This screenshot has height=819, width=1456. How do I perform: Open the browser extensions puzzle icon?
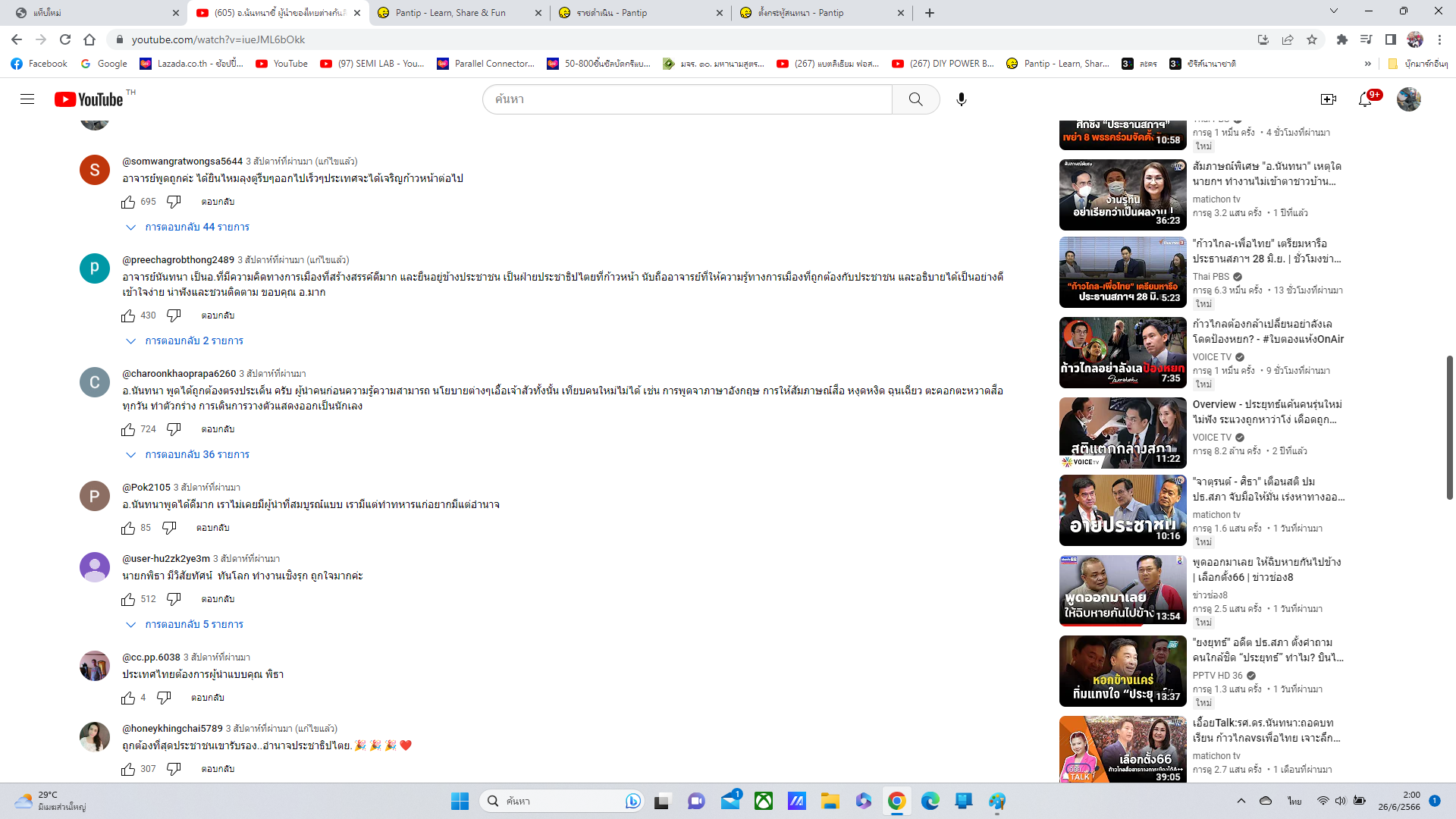click(x=1342, y=39)
